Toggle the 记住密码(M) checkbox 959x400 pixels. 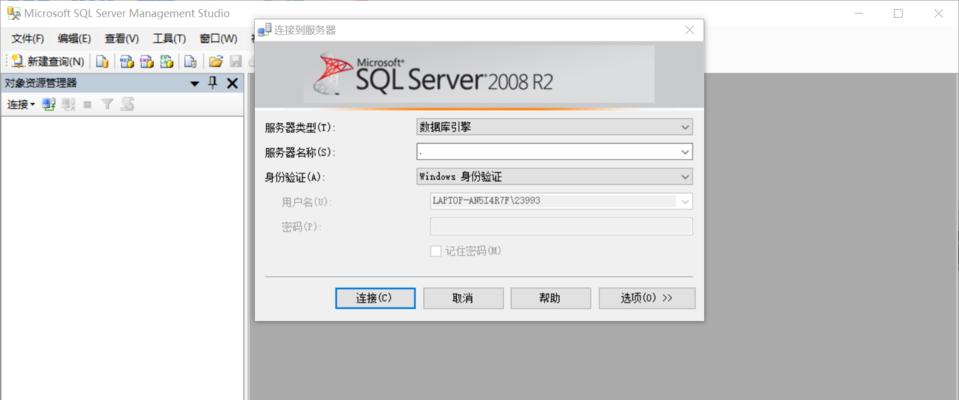coord(435,251)
